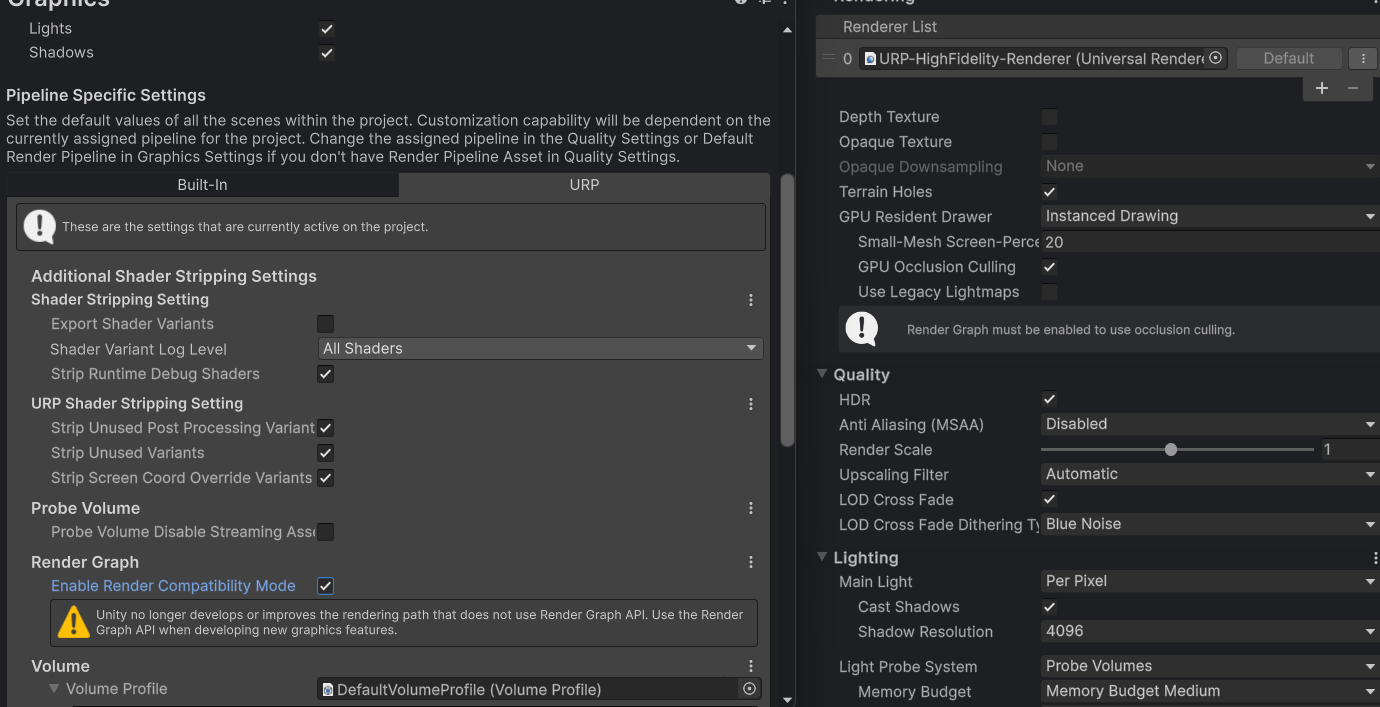The image size is (1380, 707).
Task: Toggle the Shadows checkbox
Action: coord(326,52)
